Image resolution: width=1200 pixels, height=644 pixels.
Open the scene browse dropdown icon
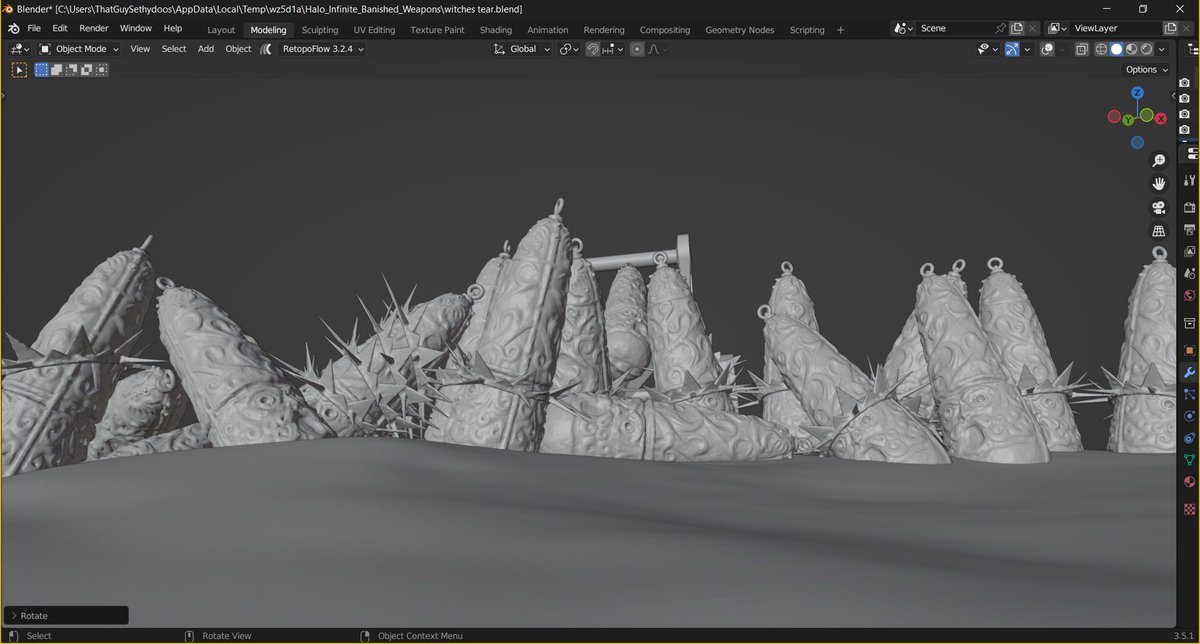pos(902,29)
